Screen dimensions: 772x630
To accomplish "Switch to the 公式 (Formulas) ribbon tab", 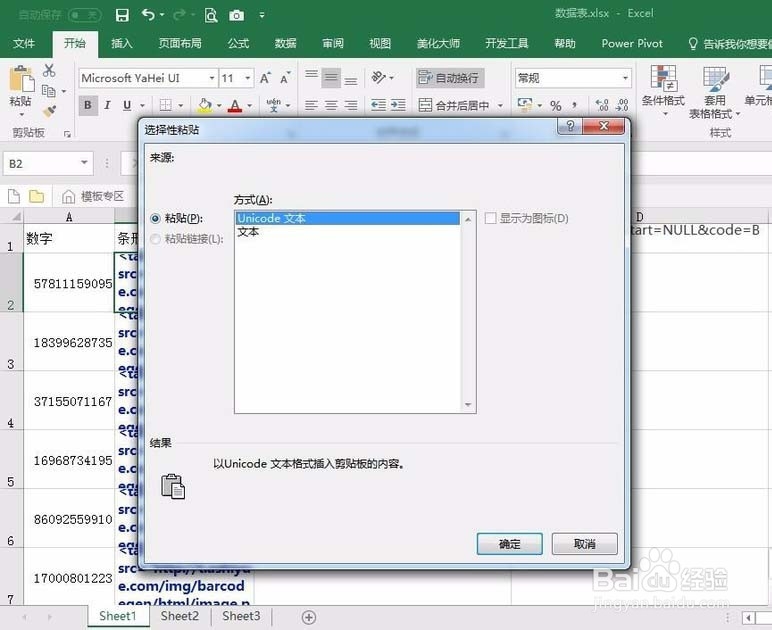I will [238, 43].
